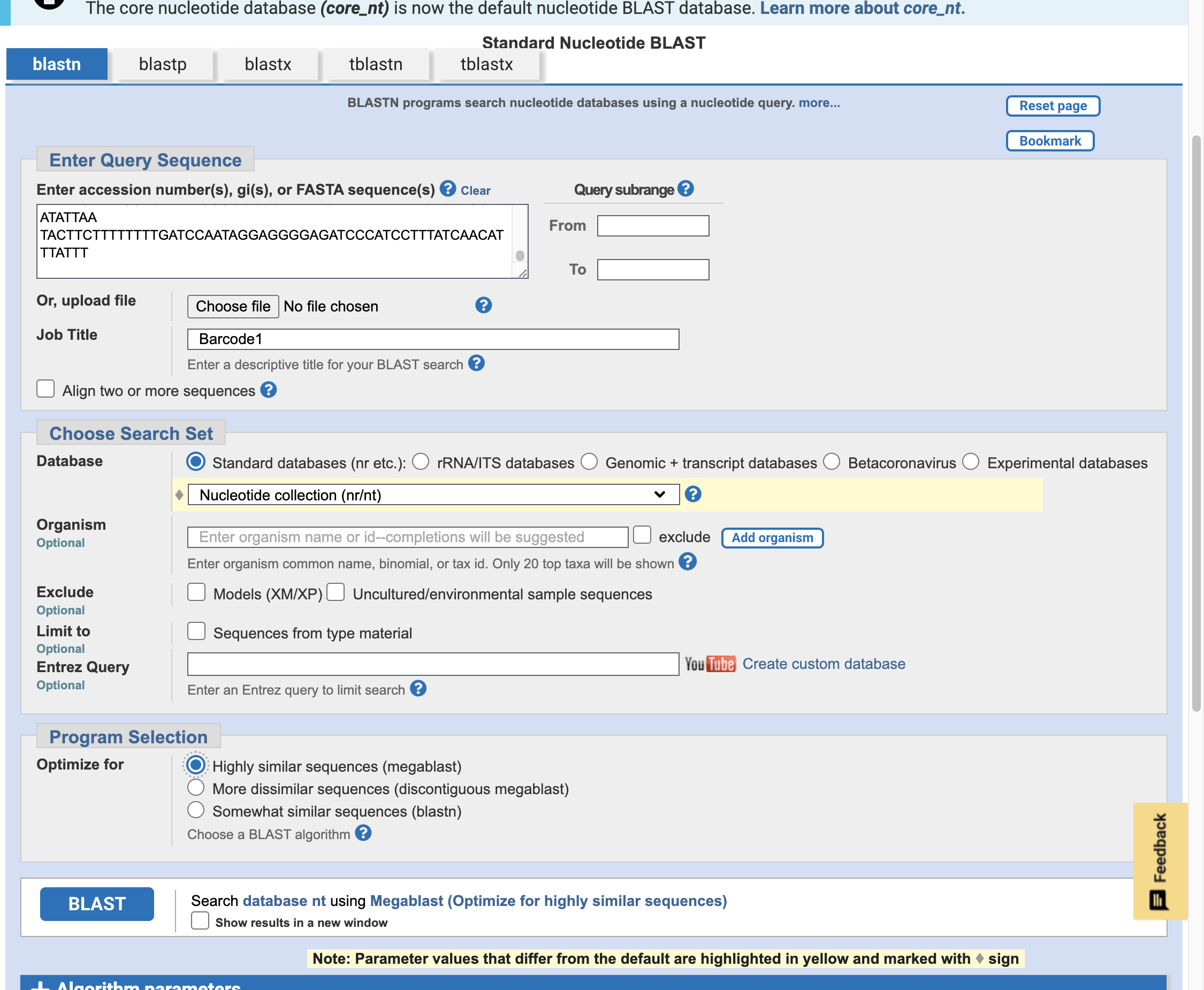Tick Show results in a new window
Screen dimensions: 1204x990
point(200,921)
